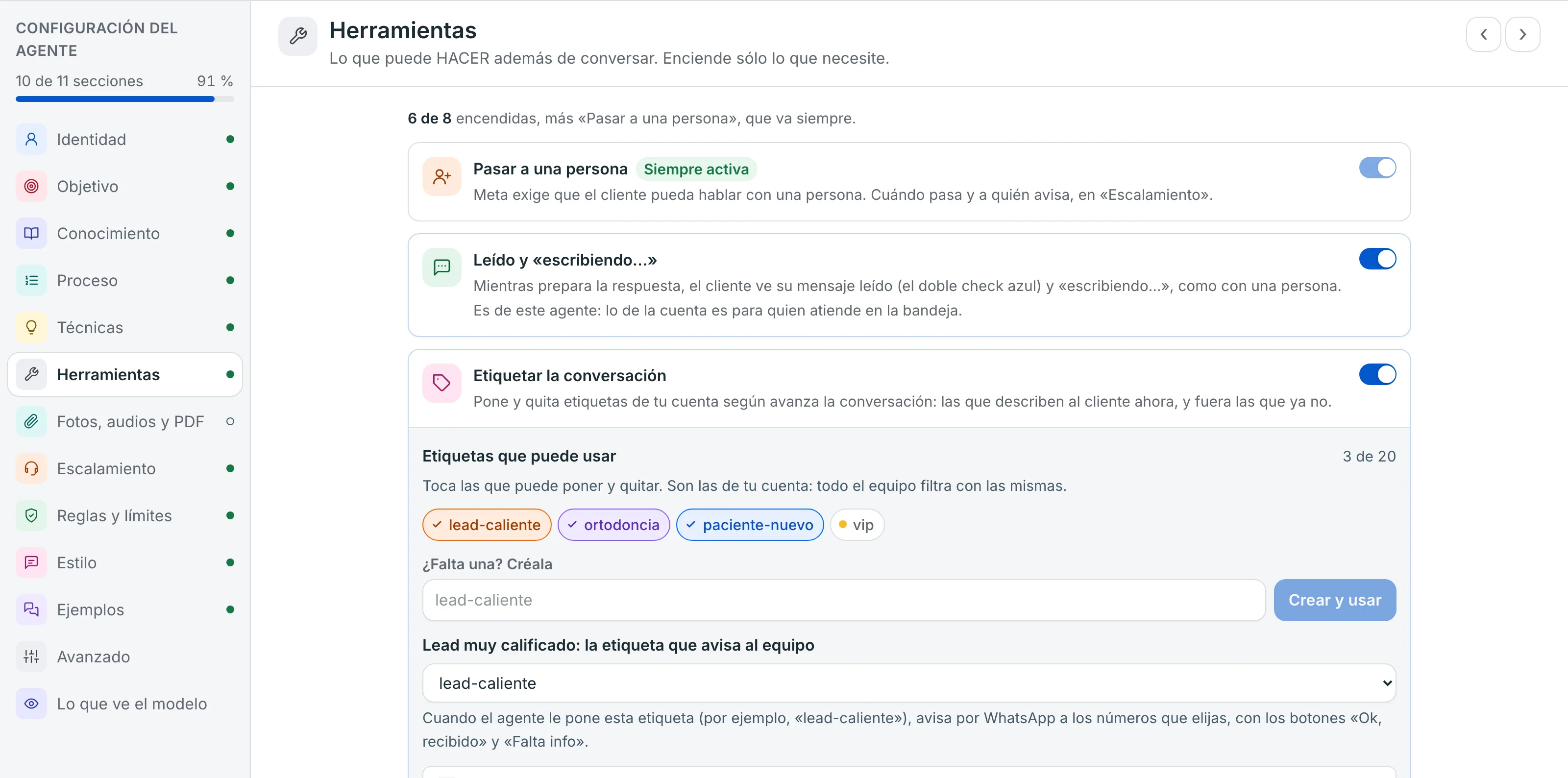Click the Identidad person icon in sidebar
Viewport: 1568px width, 778px height.
click(x=31, y=140)
